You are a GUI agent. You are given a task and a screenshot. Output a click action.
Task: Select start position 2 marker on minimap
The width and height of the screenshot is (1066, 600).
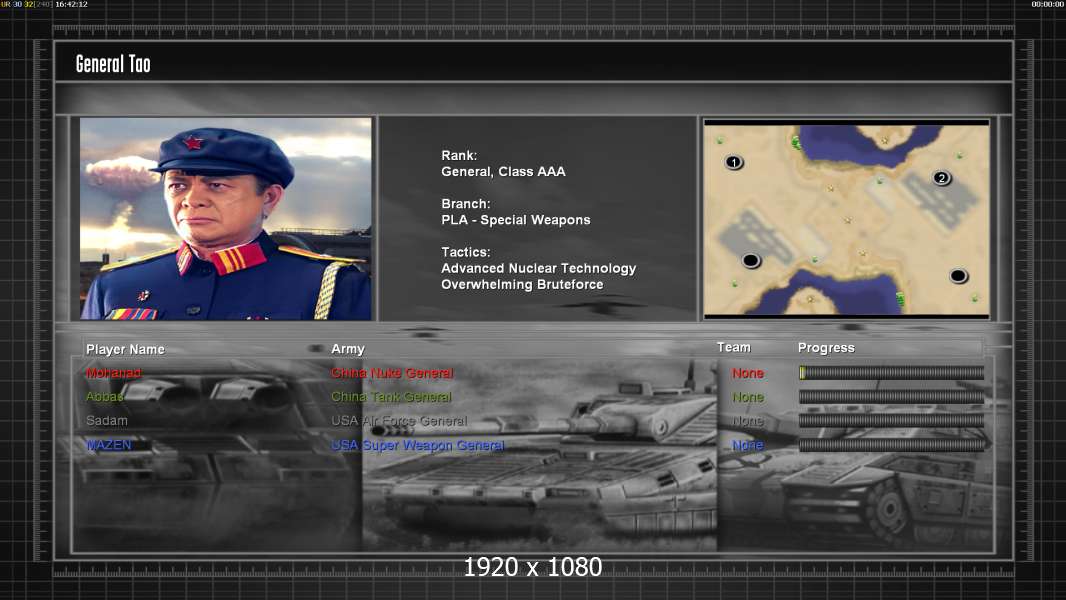coord(941,178)
